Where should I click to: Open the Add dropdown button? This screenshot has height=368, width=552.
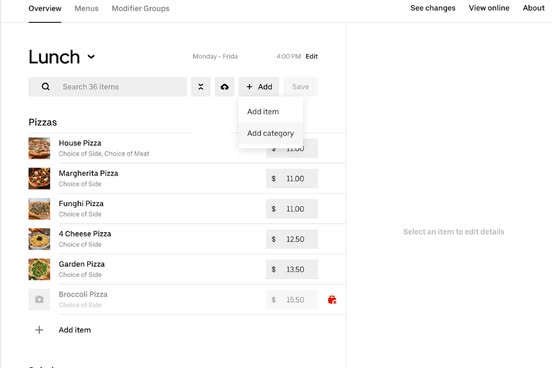click(259, 87)
